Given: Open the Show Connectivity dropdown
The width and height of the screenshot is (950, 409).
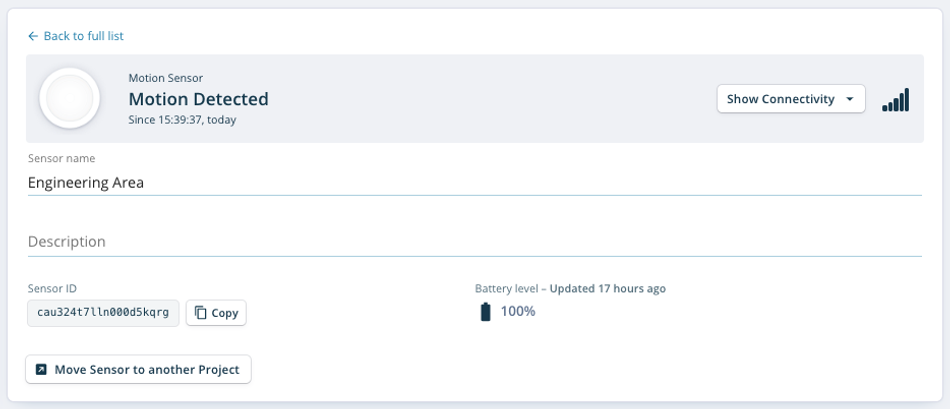Looking at the screenshot, I should click(791, 99).
